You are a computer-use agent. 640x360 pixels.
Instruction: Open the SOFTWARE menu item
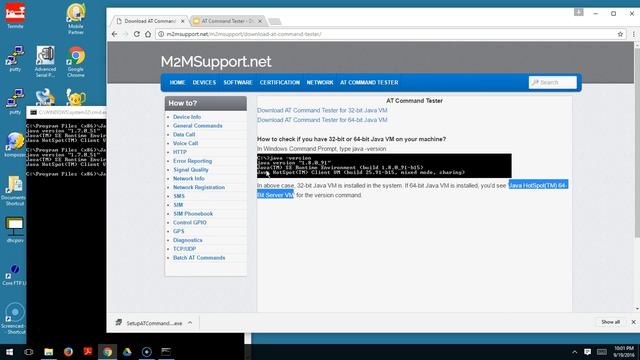pyautogui.click(x=238, y=82)
